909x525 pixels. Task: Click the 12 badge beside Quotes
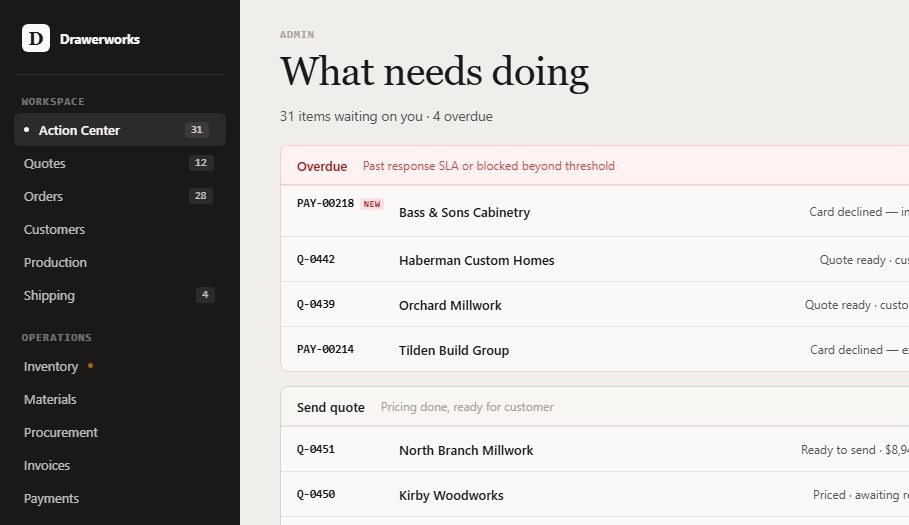click(201, 163)
